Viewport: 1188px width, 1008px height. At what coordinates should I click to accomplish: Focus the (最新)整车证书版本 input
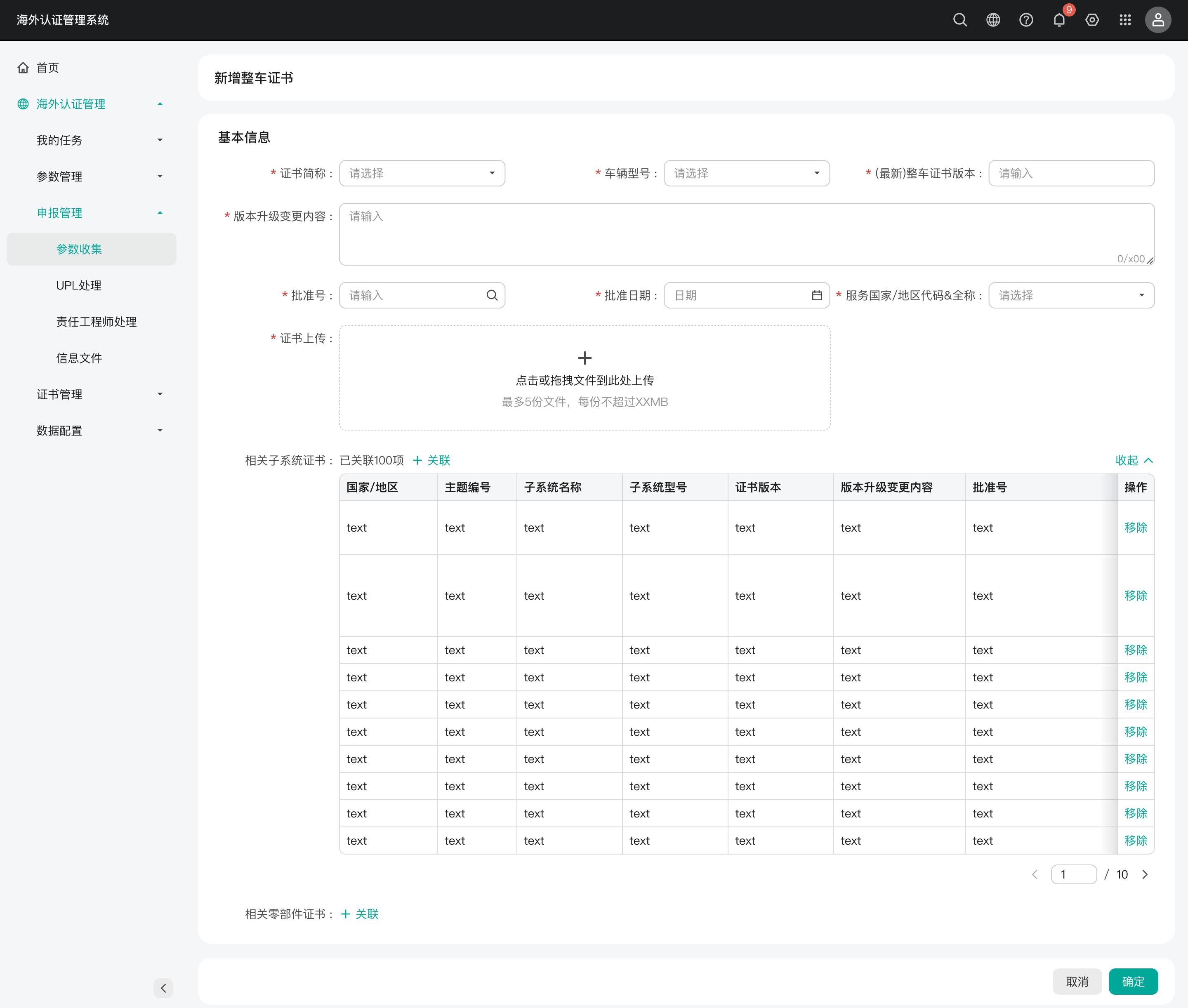(1071, 173)
